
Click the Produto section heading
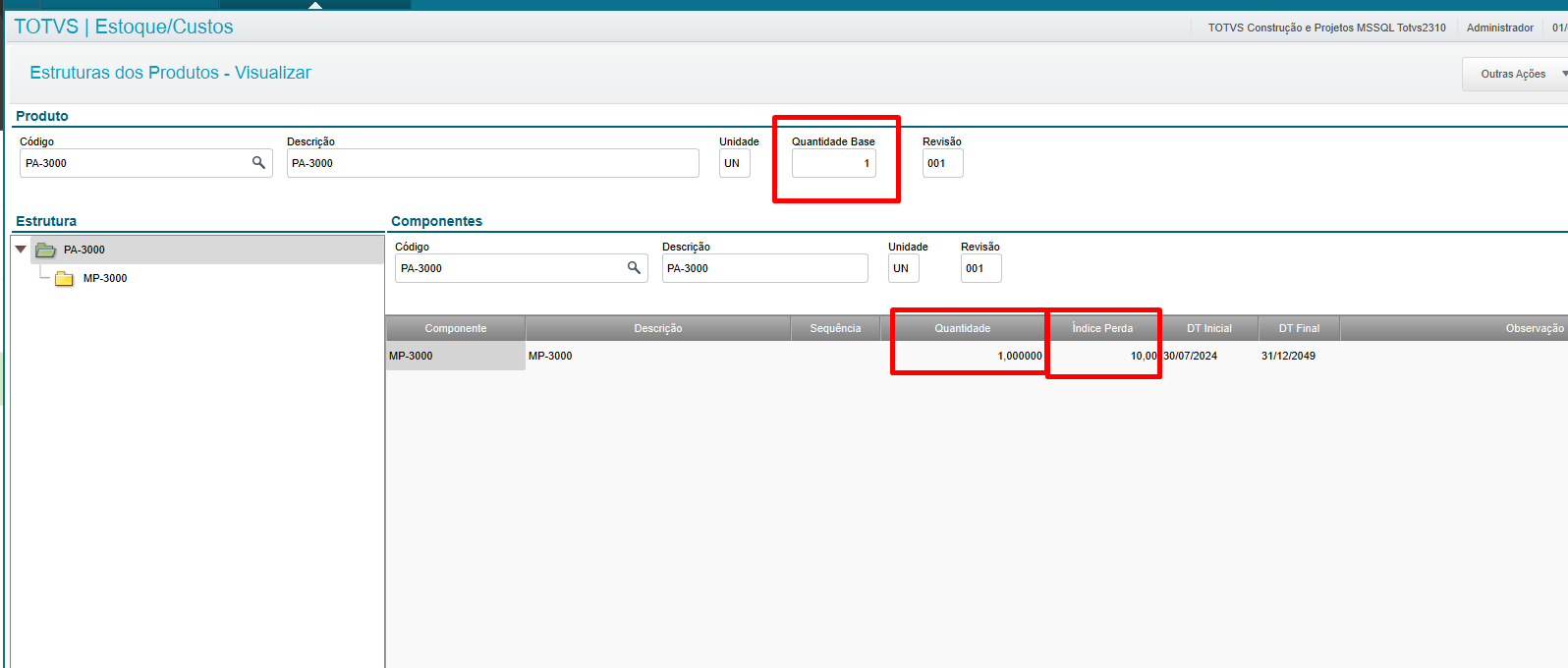(x=42, y=116)
